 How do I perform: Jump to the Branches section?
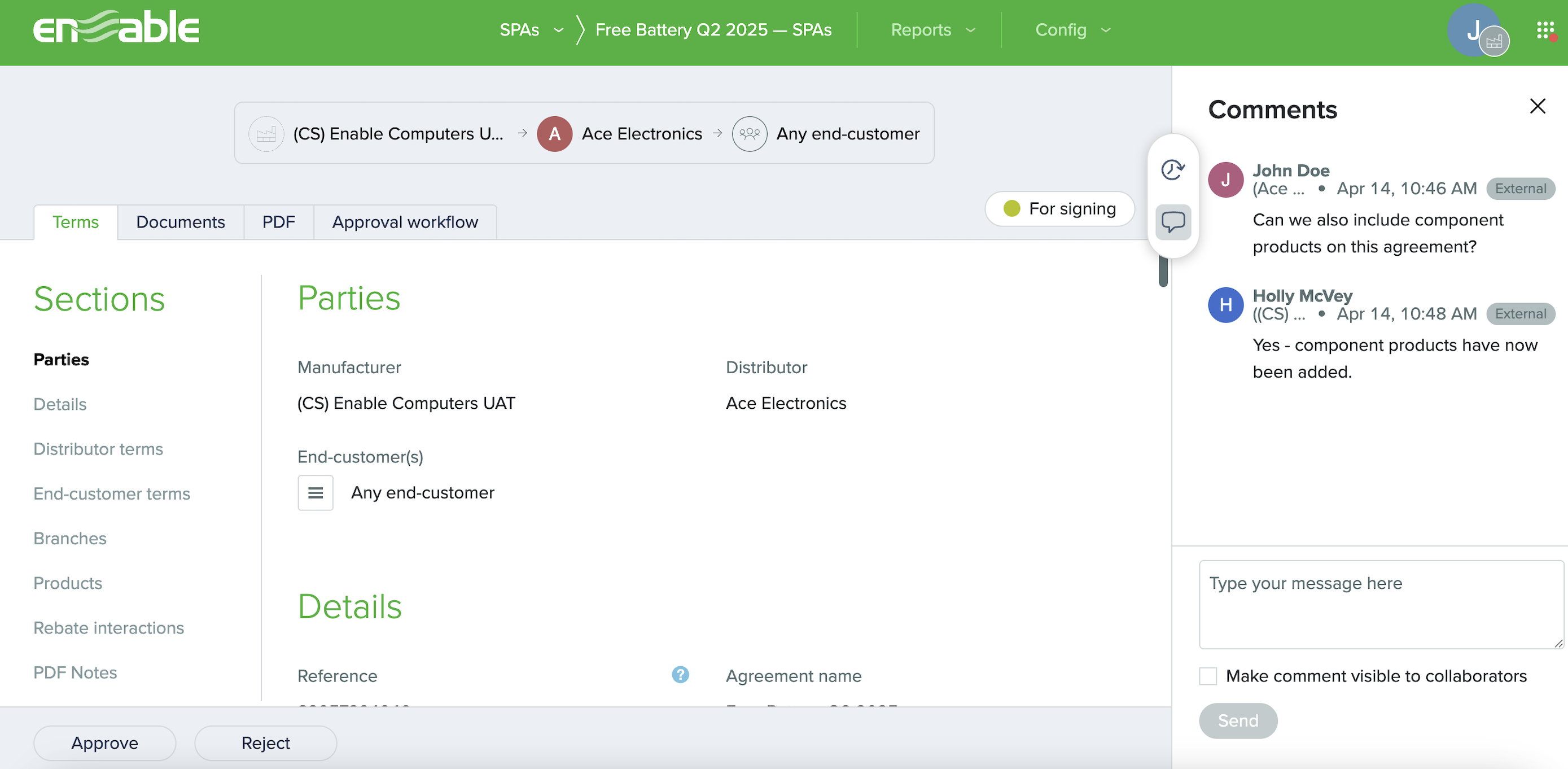click(69, 538)
